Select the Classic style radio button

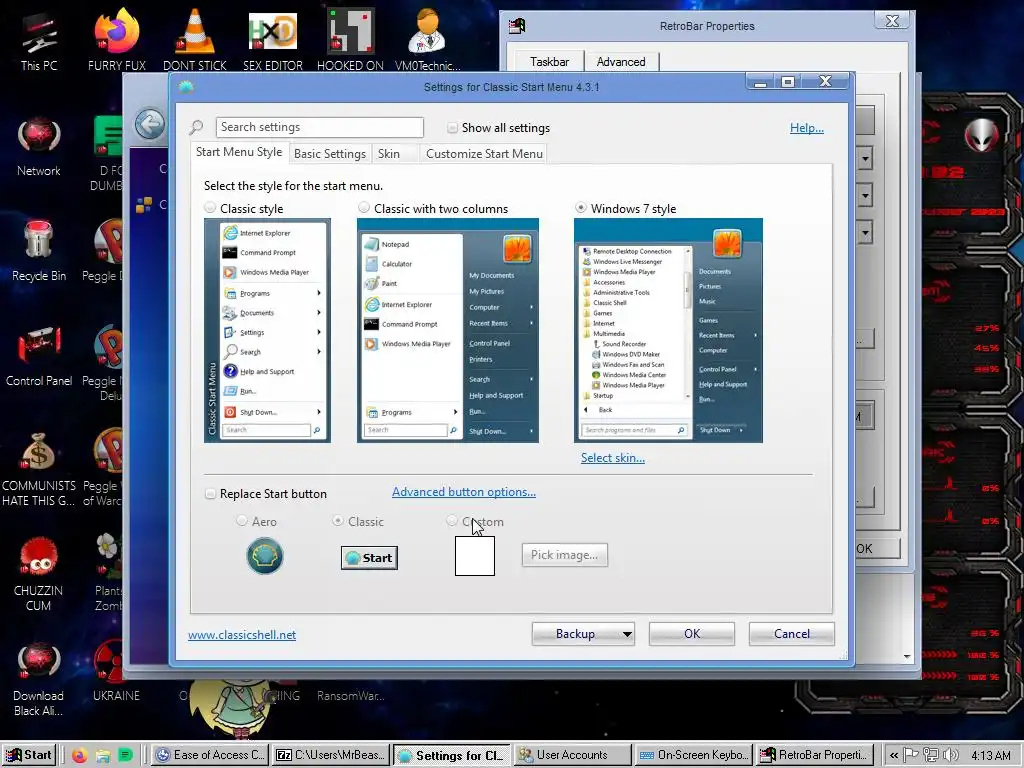(210, 208)
